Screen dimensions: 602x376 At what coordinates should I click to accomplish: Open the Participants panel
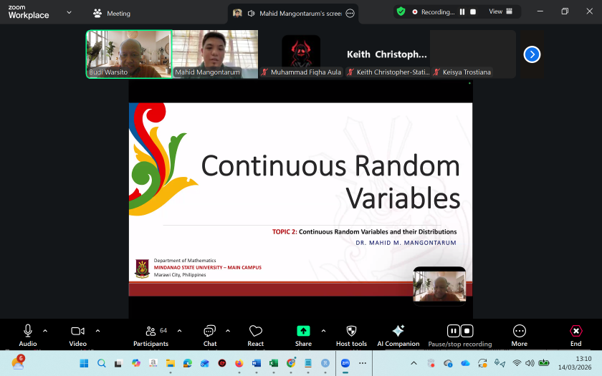150,335
